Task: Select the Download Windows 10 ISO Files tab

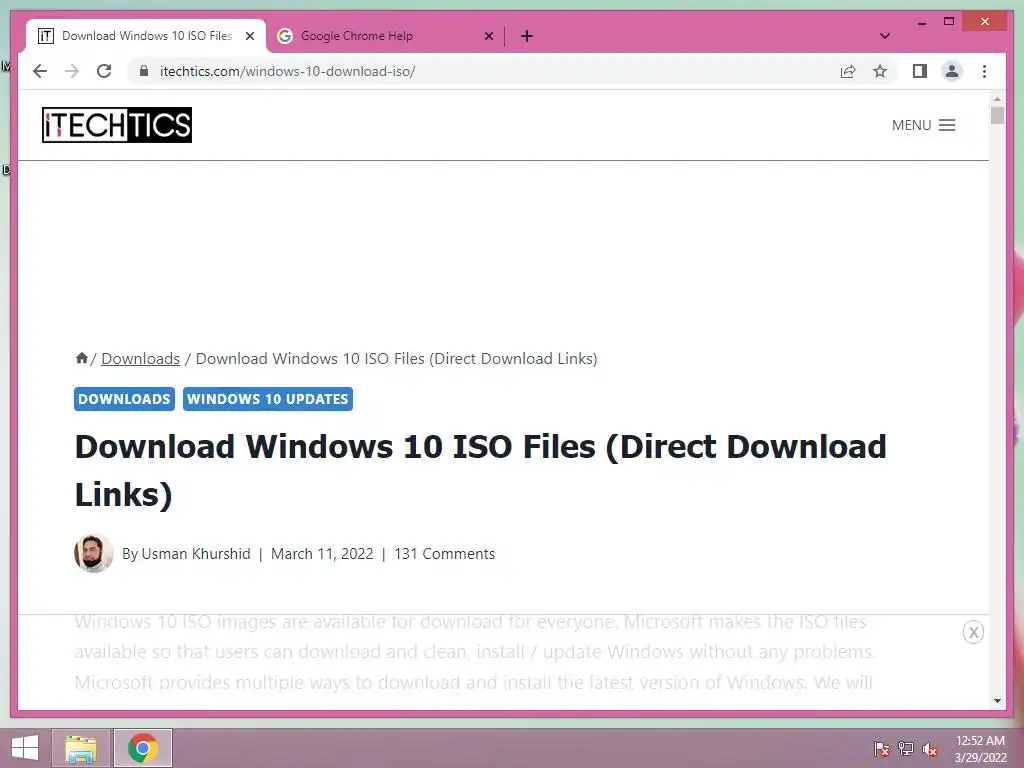Action: pos(146,36)
